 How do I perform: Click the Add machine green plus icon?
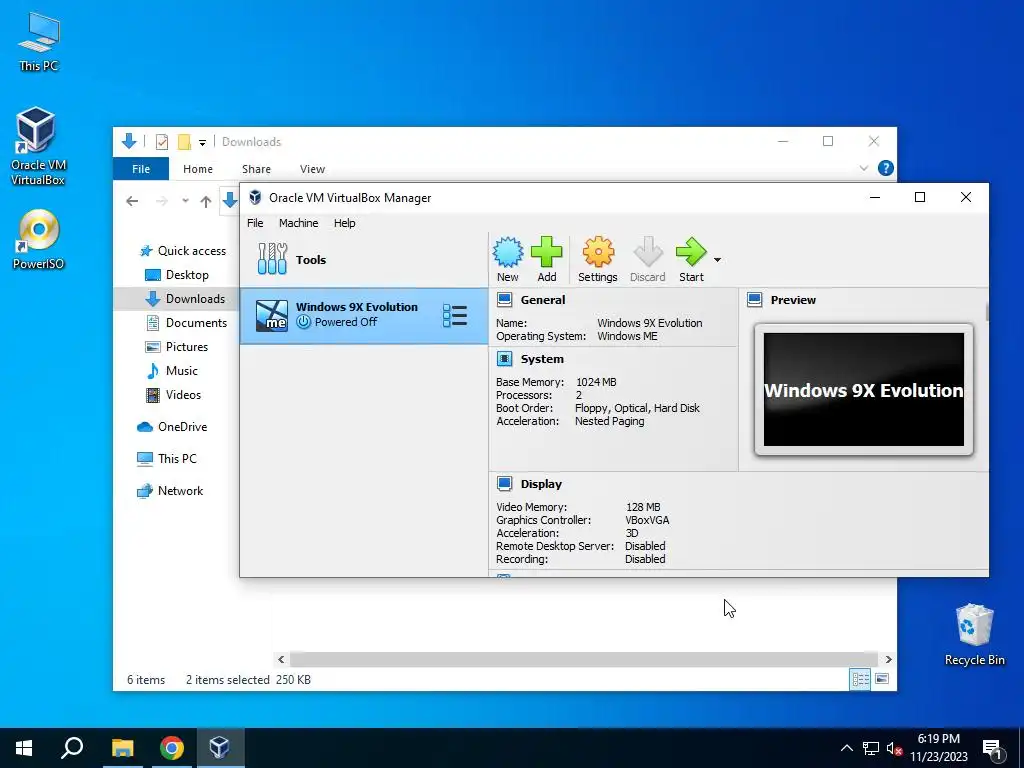547,259
